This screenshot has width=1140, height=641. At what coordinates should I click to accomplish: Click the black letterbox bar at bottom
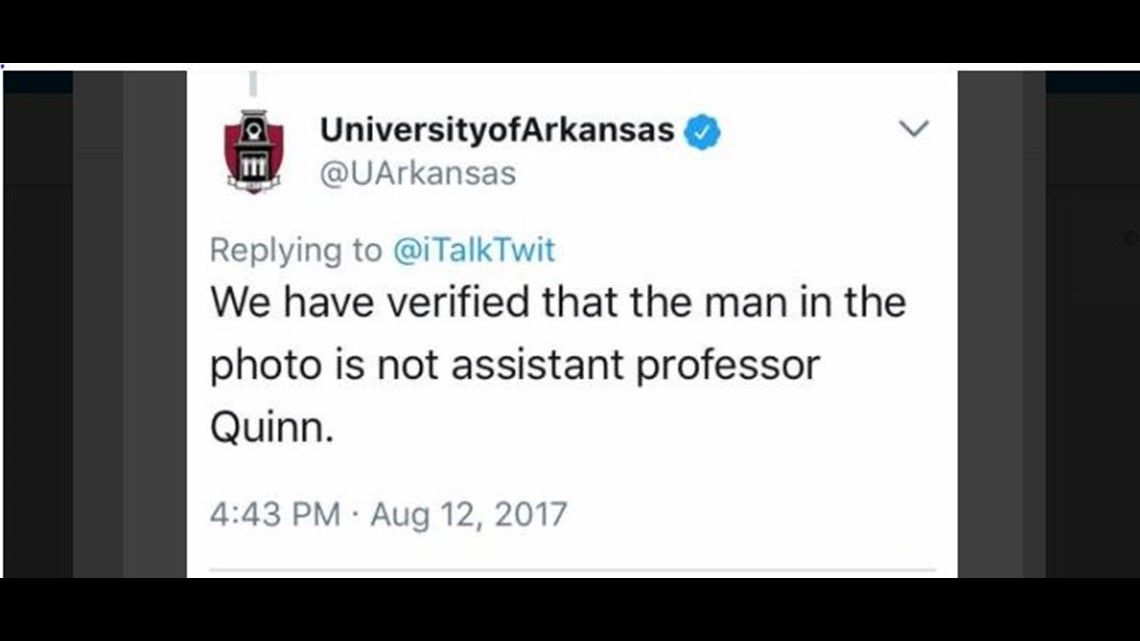click(x=570, y=609)
